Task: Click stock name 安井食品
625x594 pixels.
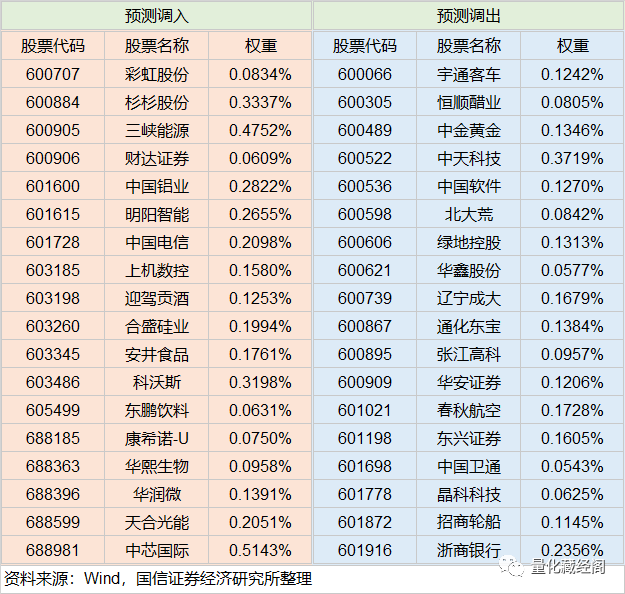Action: (x=157, y=354)
